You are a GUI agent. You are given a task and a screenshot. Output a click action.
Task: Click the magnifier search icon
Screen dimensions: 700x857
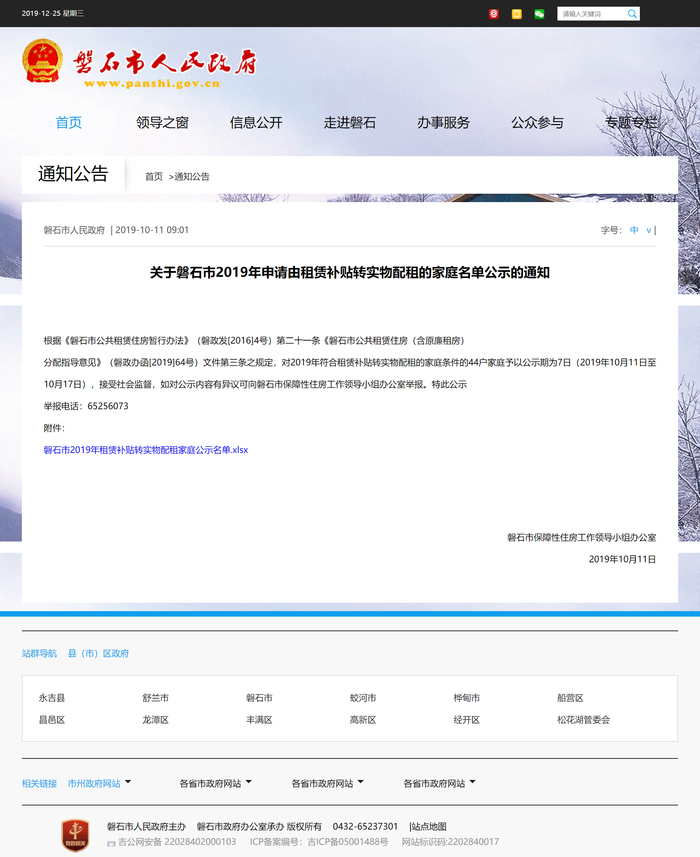(632, 14)
